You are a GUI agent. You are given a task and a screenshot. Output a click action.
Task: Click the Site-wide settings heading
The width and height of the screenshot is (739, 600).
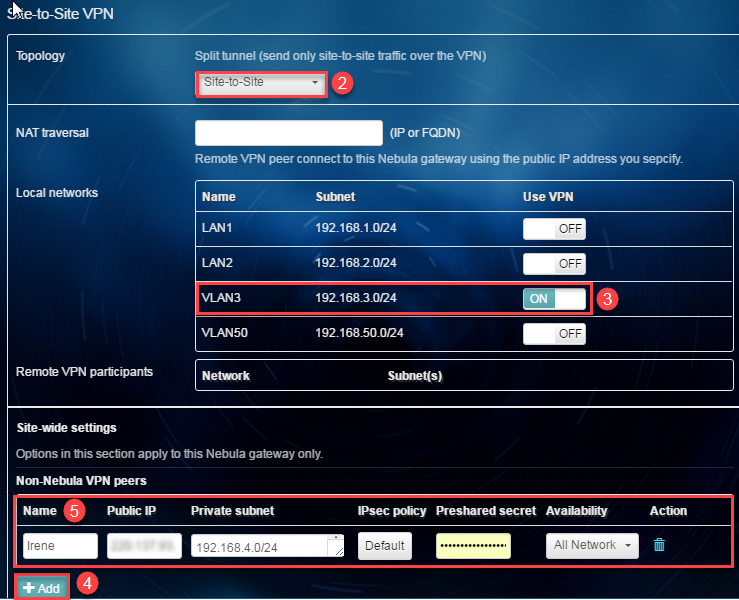tap(66, 428)
